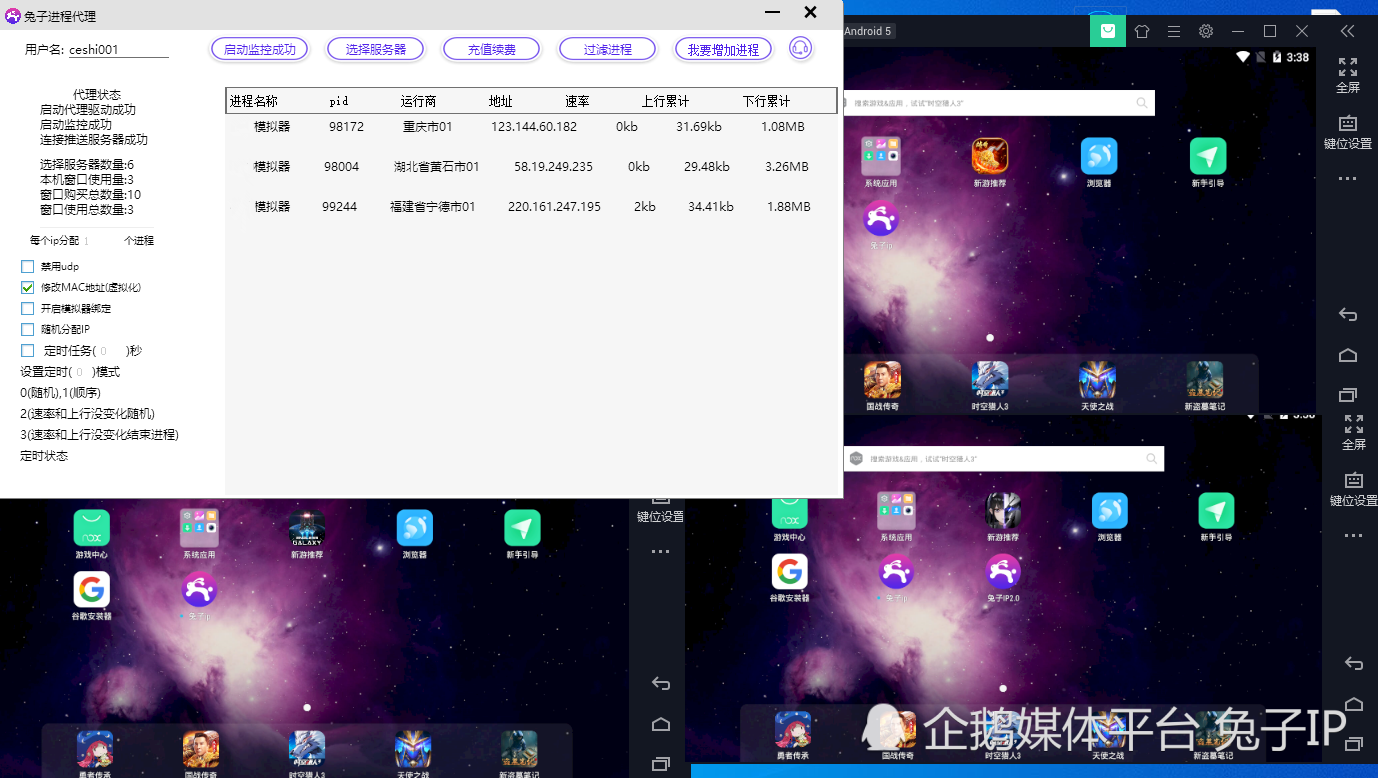This screenshot has width=1378, height=778.
Task: Click the 进程名称 column header
Action: pos(254,101)
